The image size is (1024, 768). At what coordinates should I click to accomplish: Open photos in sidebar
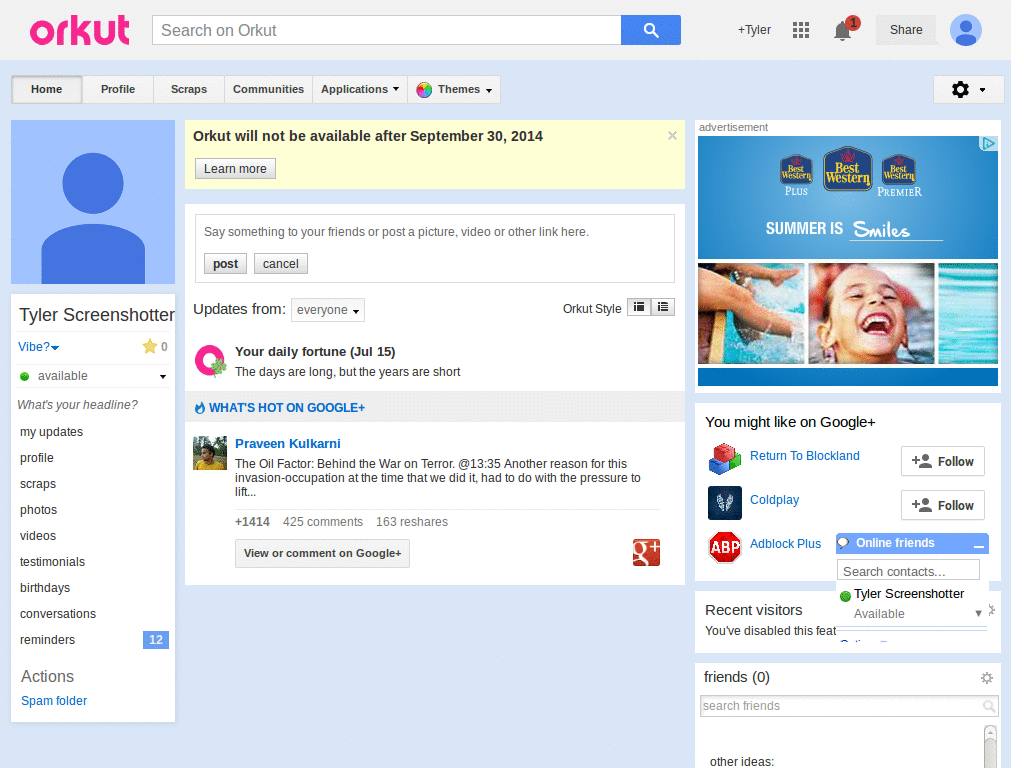39,510
